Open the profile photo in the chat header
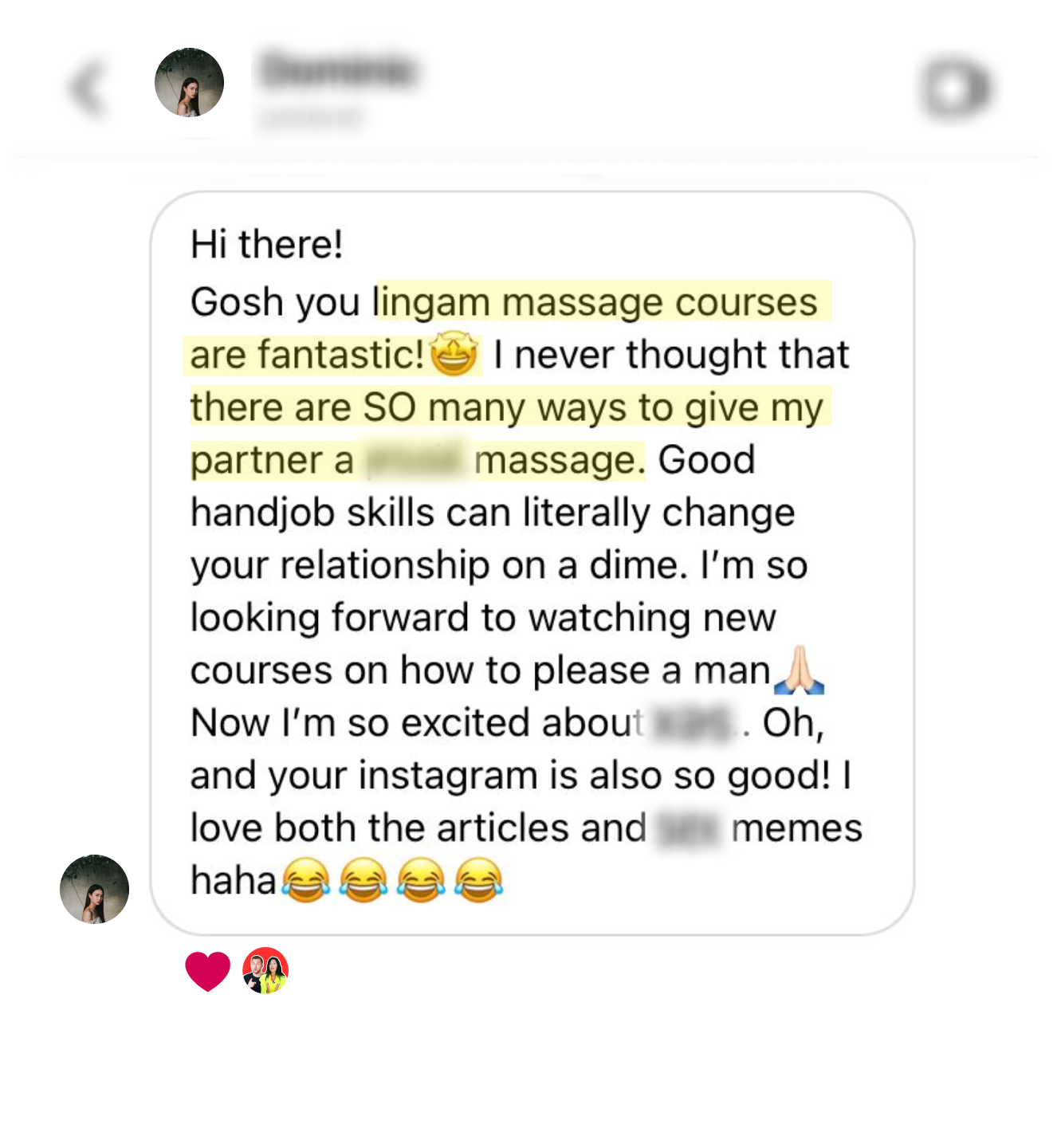 pyautogui.click(x=189, y=82)
